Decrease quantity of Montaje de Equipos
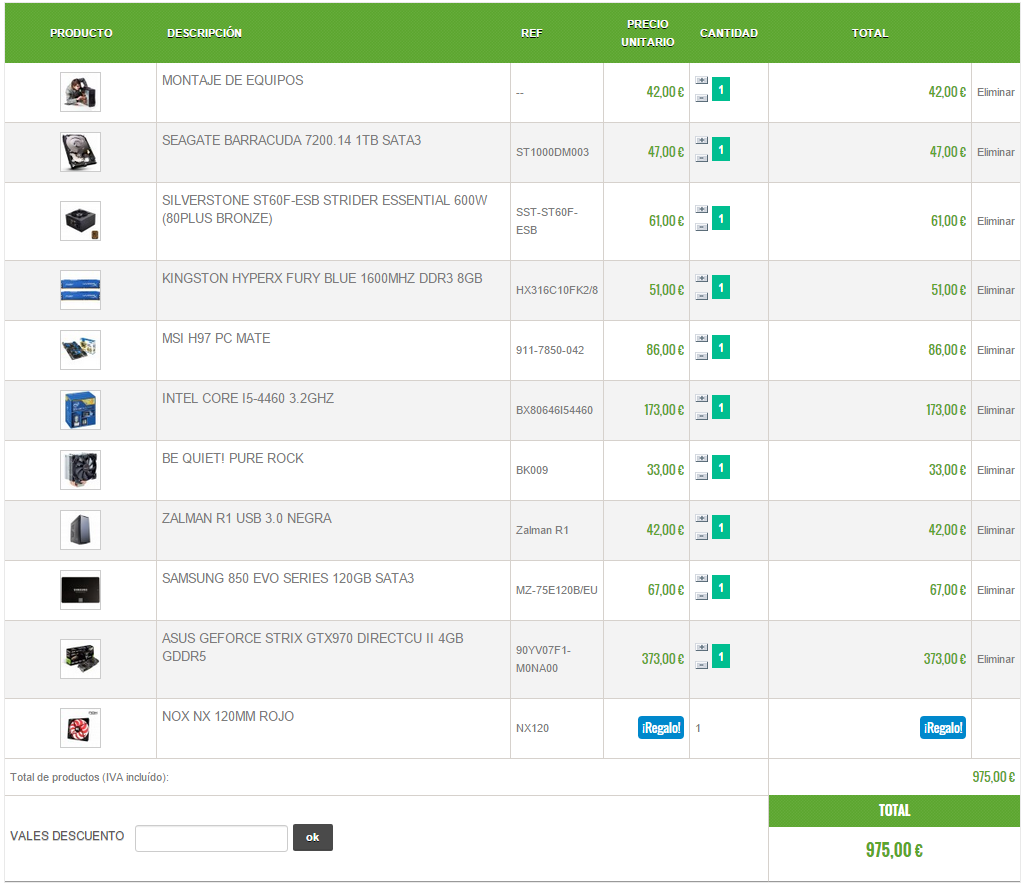This screenshot has width=1025, height=885. pos(701,98)
